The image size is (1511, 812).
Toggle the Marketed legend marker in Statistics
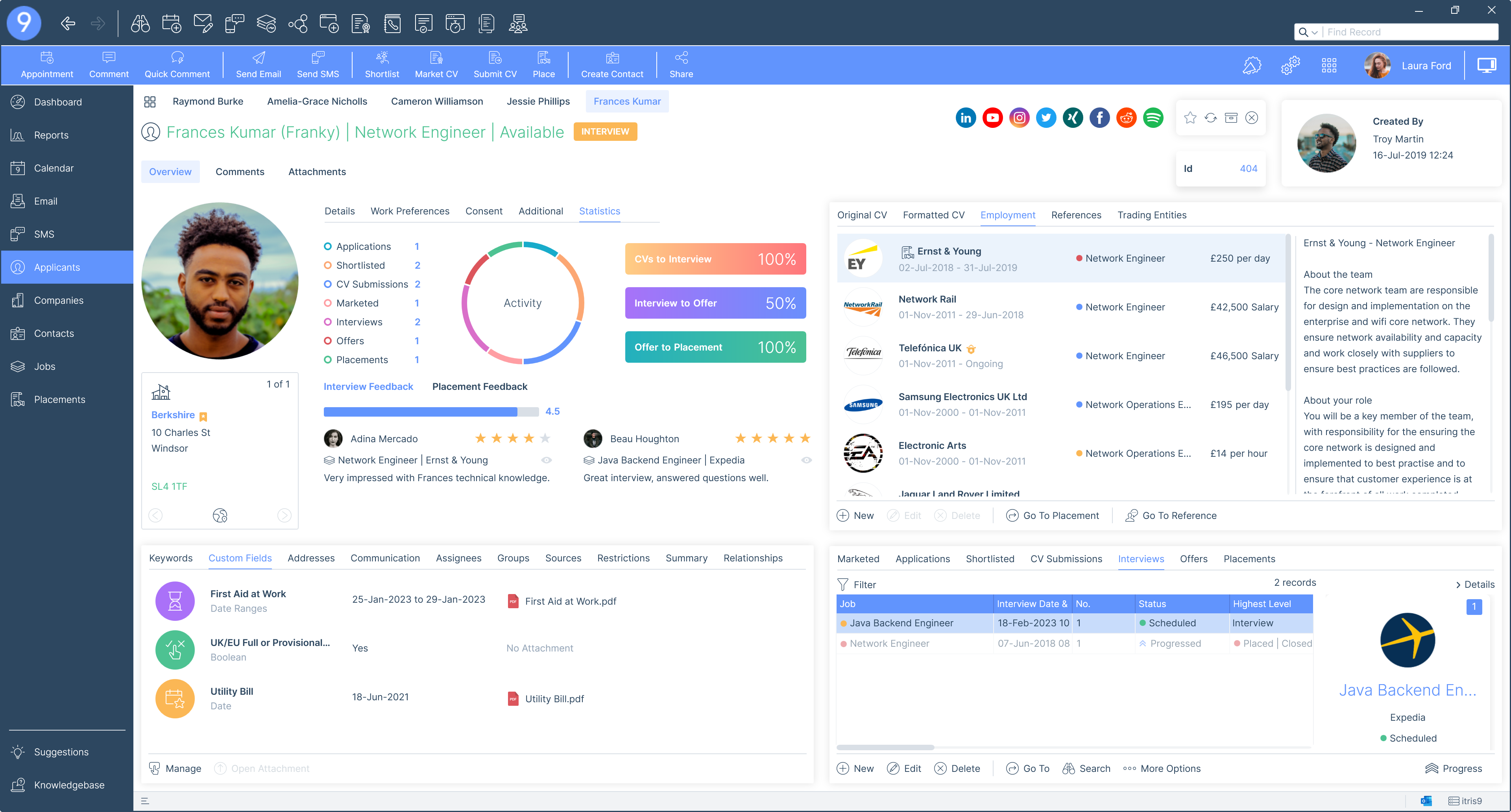pos(328,303)
